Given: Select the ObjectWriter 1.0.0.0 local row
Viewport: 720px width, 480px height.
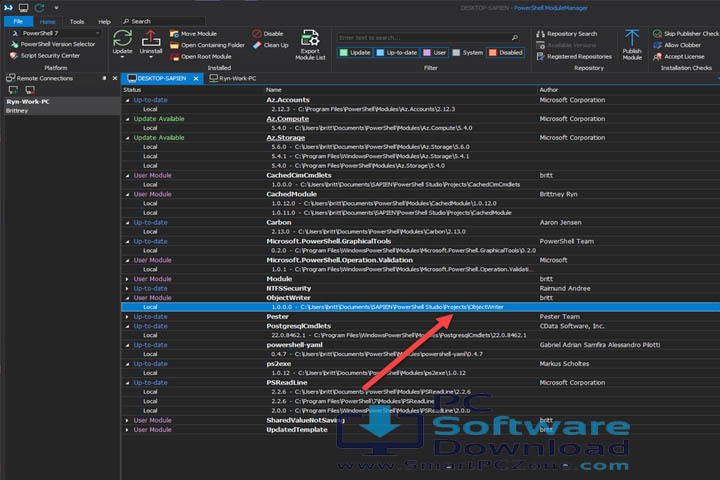Looking at the screenshot, I should coord(420,307).
